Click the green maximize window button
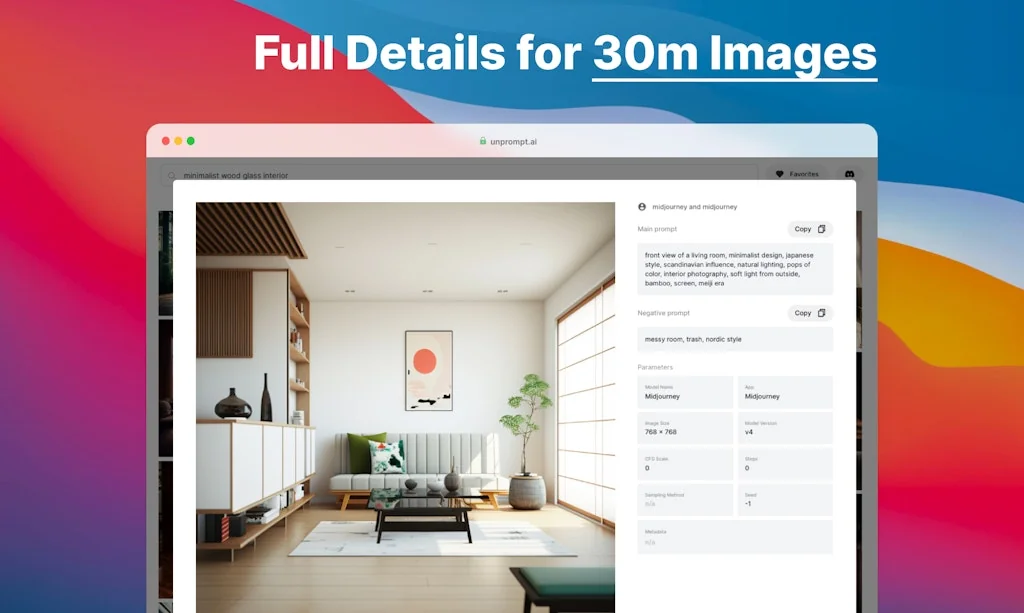This screenshot has height=613, width=1024. click(191, 141)
